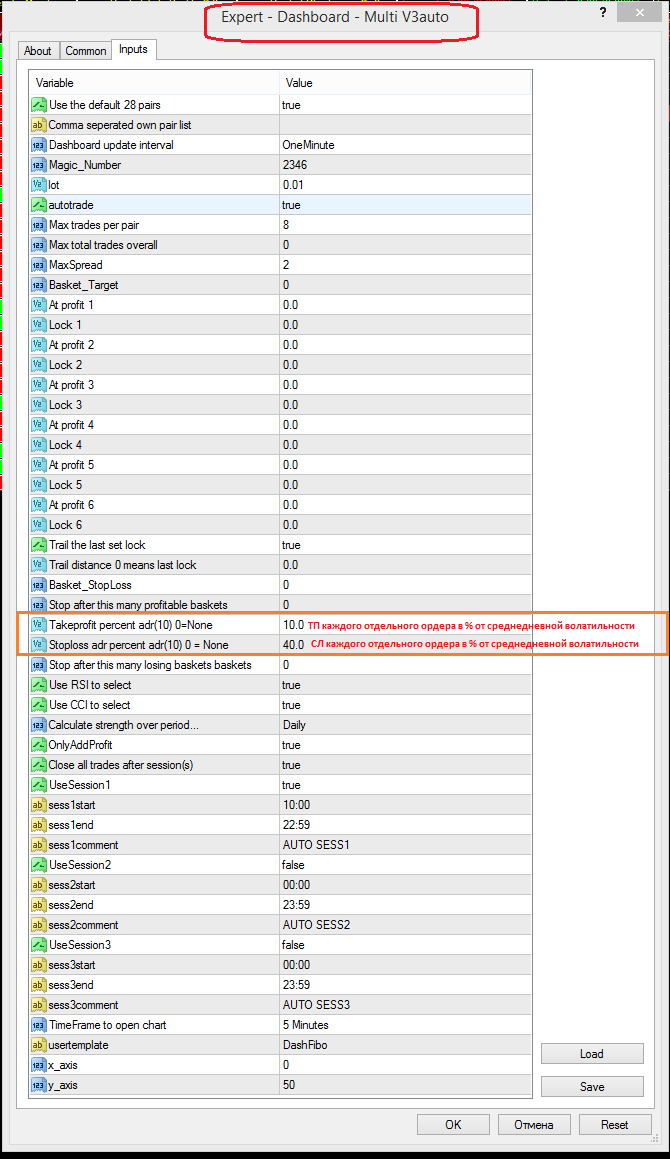Select the Stop after this many profitable baskets row
The image size is (670, 1159).
[x=280, y=605]
